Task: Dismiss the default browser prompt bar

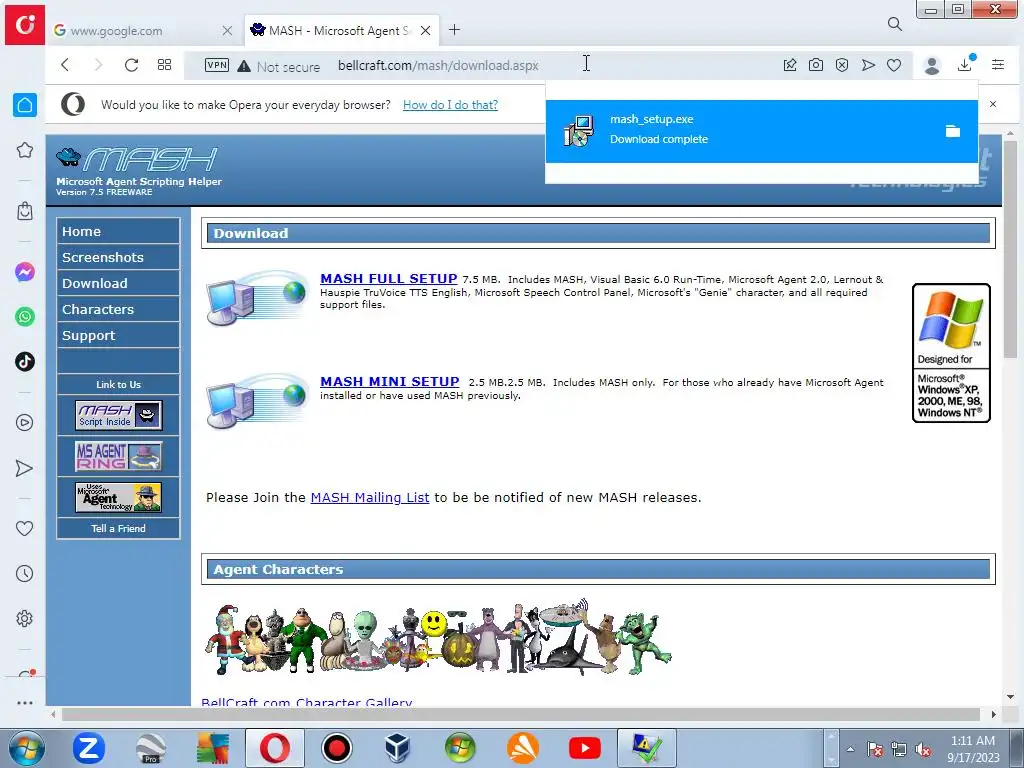Action: coord(993,104)
